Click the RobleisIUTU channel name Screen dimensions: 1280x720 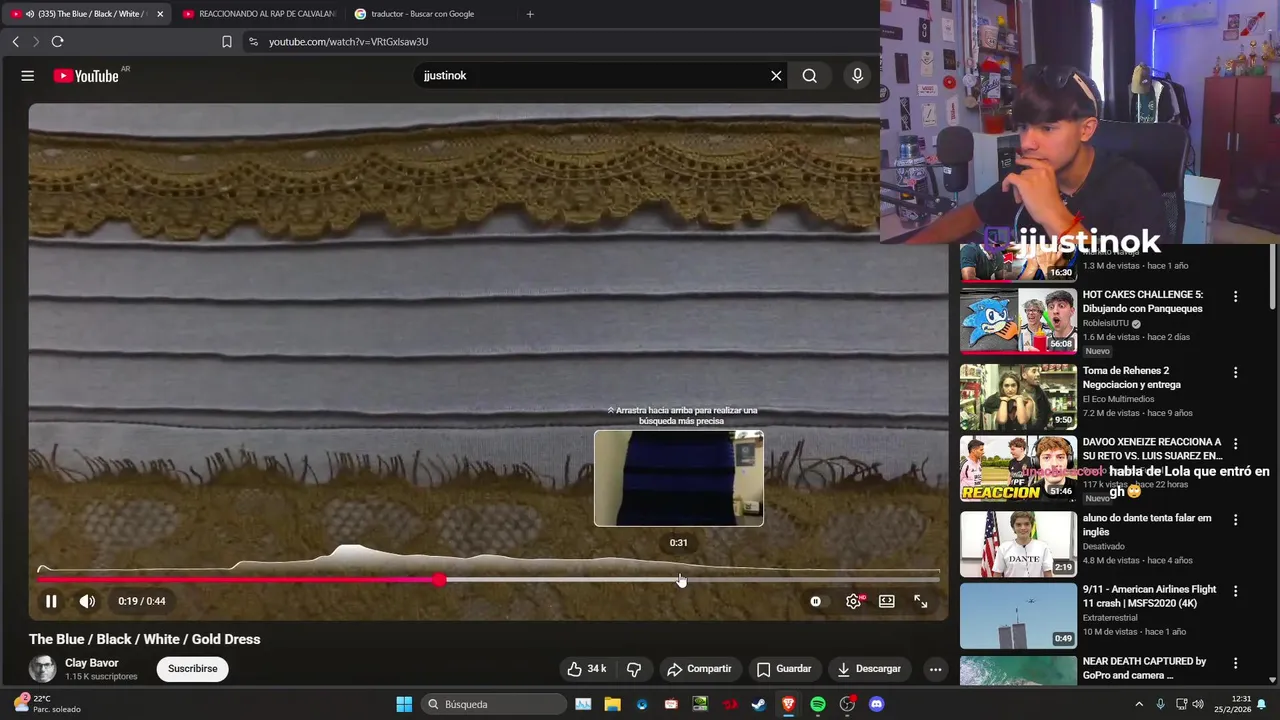pyautogui.click(x=1105, y=323)
